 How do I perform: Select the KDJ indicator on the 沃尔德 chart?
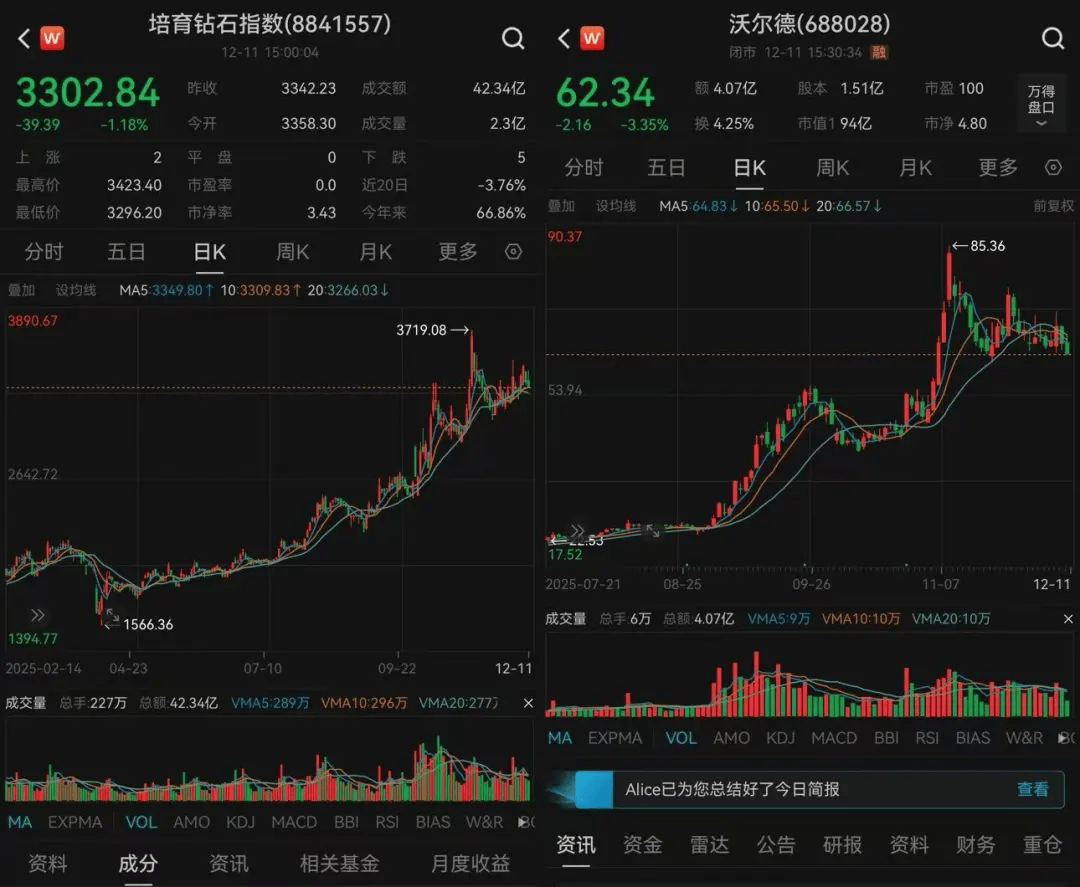pos(780,738)
